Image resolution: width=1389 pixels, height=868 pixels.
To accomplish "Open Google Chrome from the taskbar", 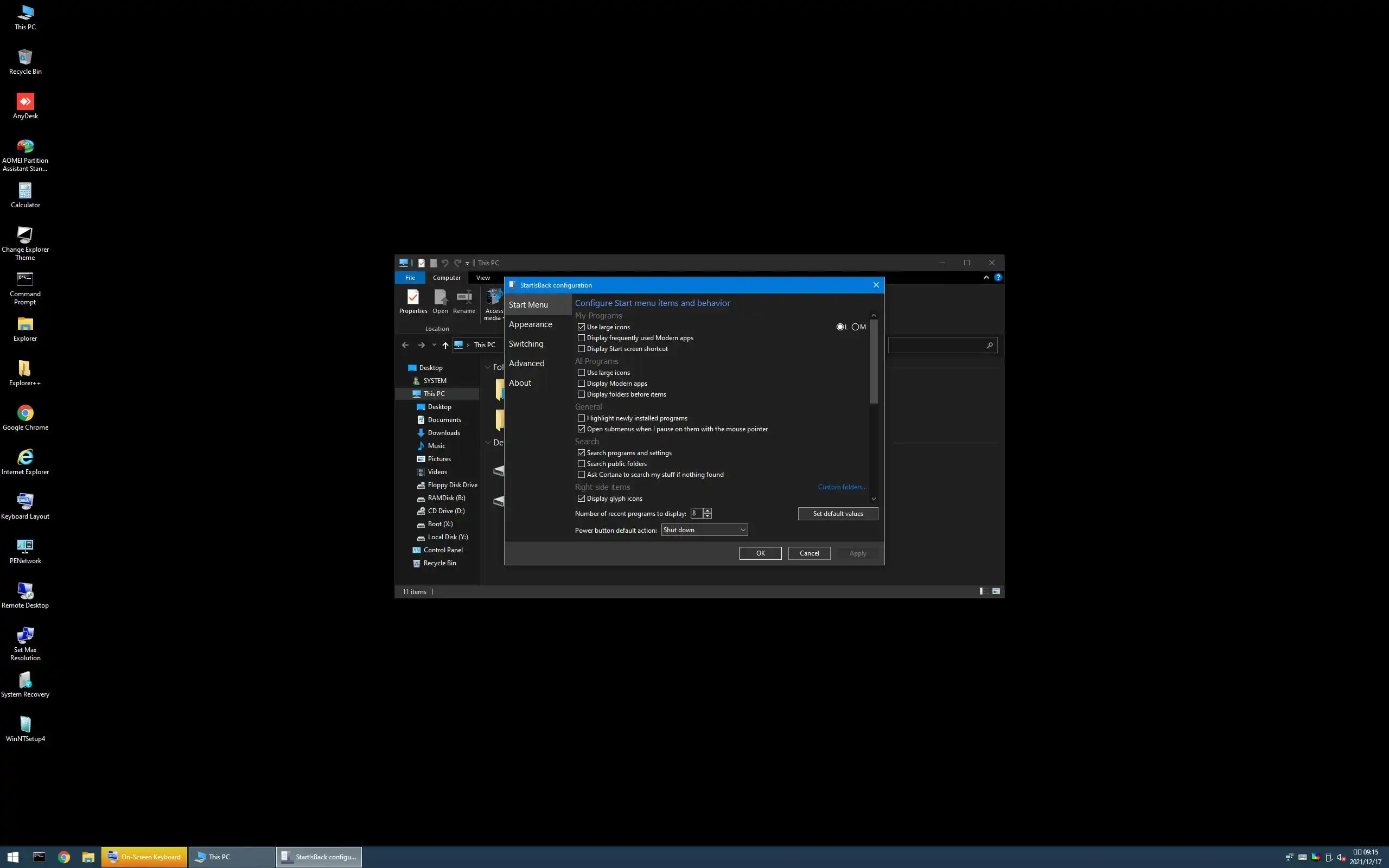I will [63, 857].
